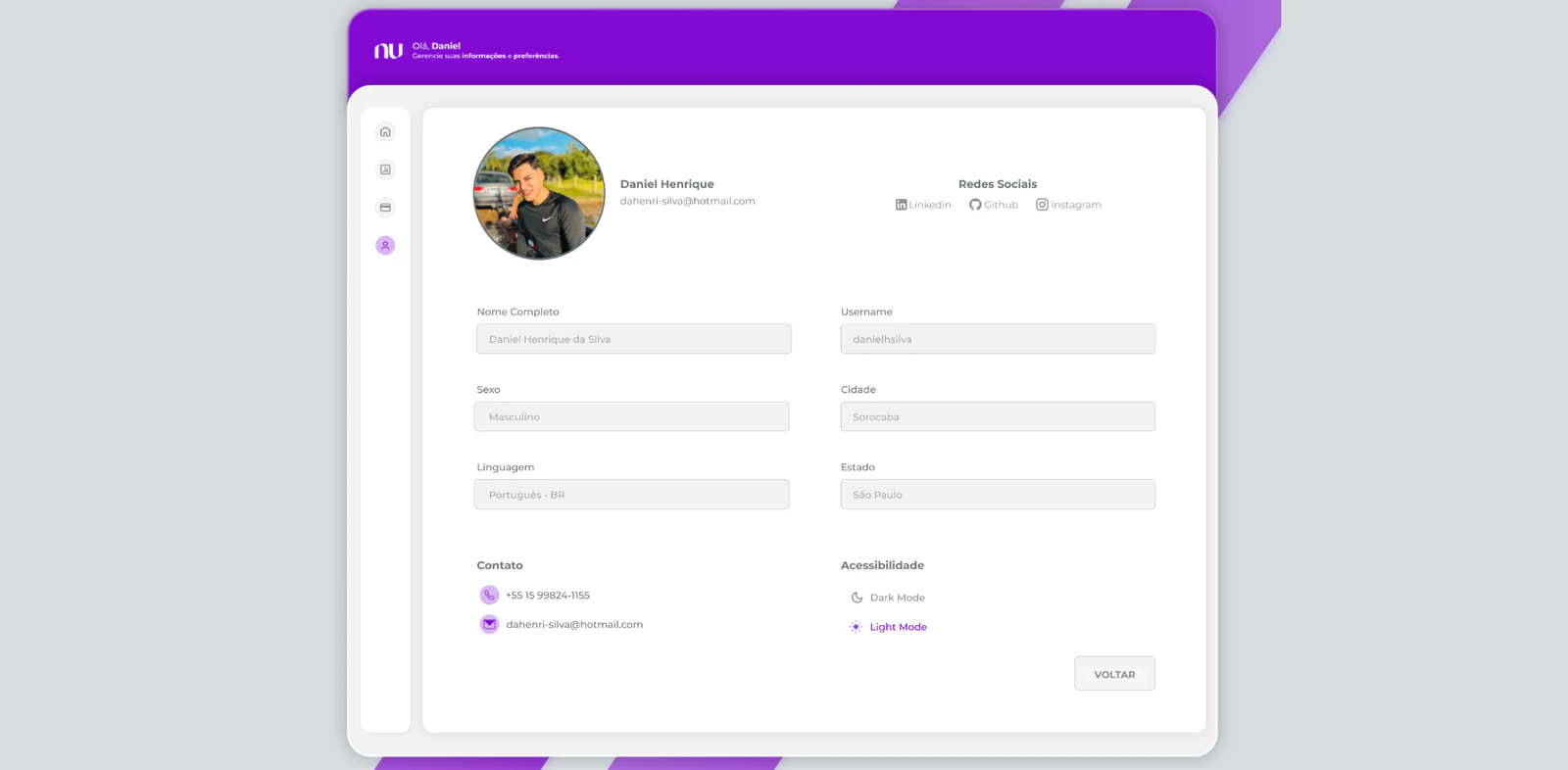Click the Cidade field showing Sorocaba

[x=998, y=416]
